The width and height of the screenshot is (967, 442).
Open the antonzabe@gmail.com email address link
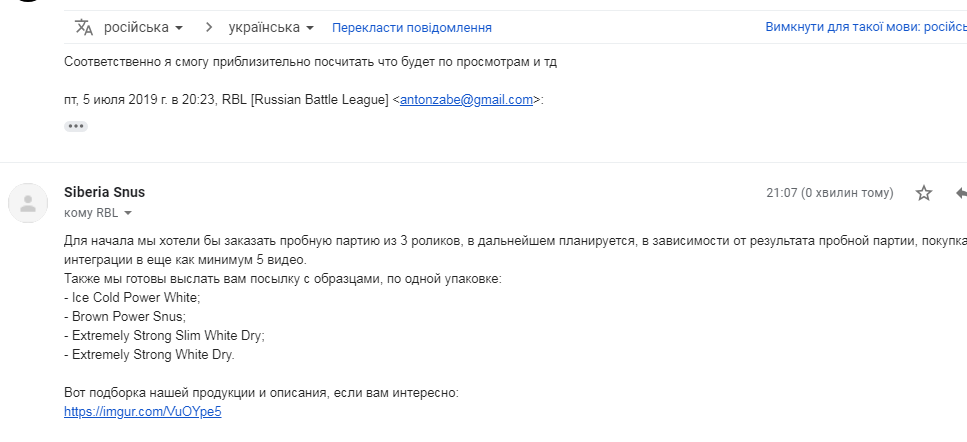(x=466, y=100)
